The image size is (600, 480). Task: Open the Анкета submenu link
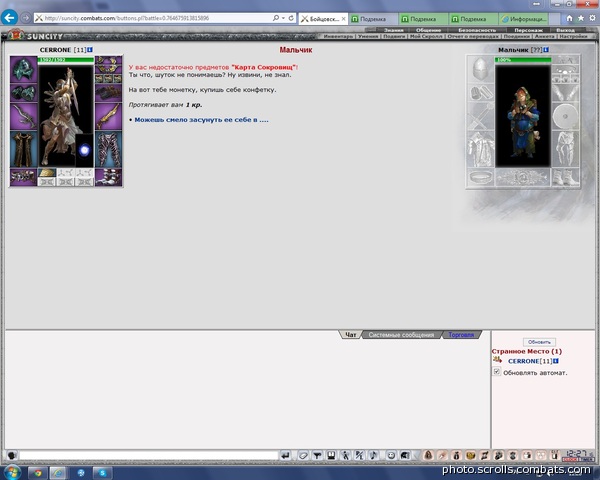point(544,36)
